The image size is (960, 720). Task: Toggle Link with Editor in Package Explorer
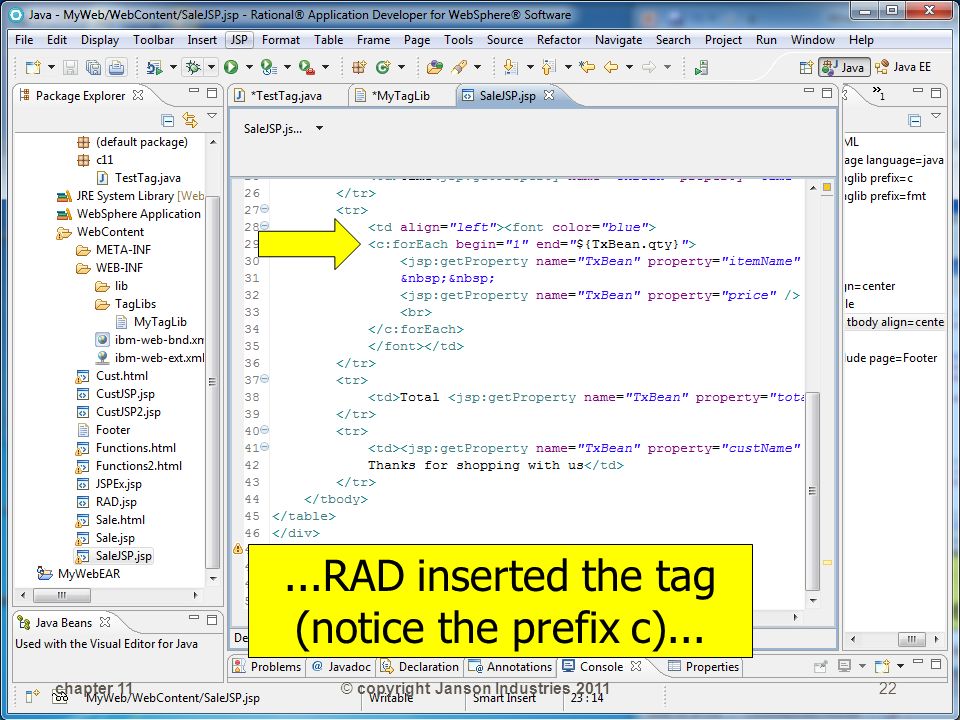(x=190, y=120)
